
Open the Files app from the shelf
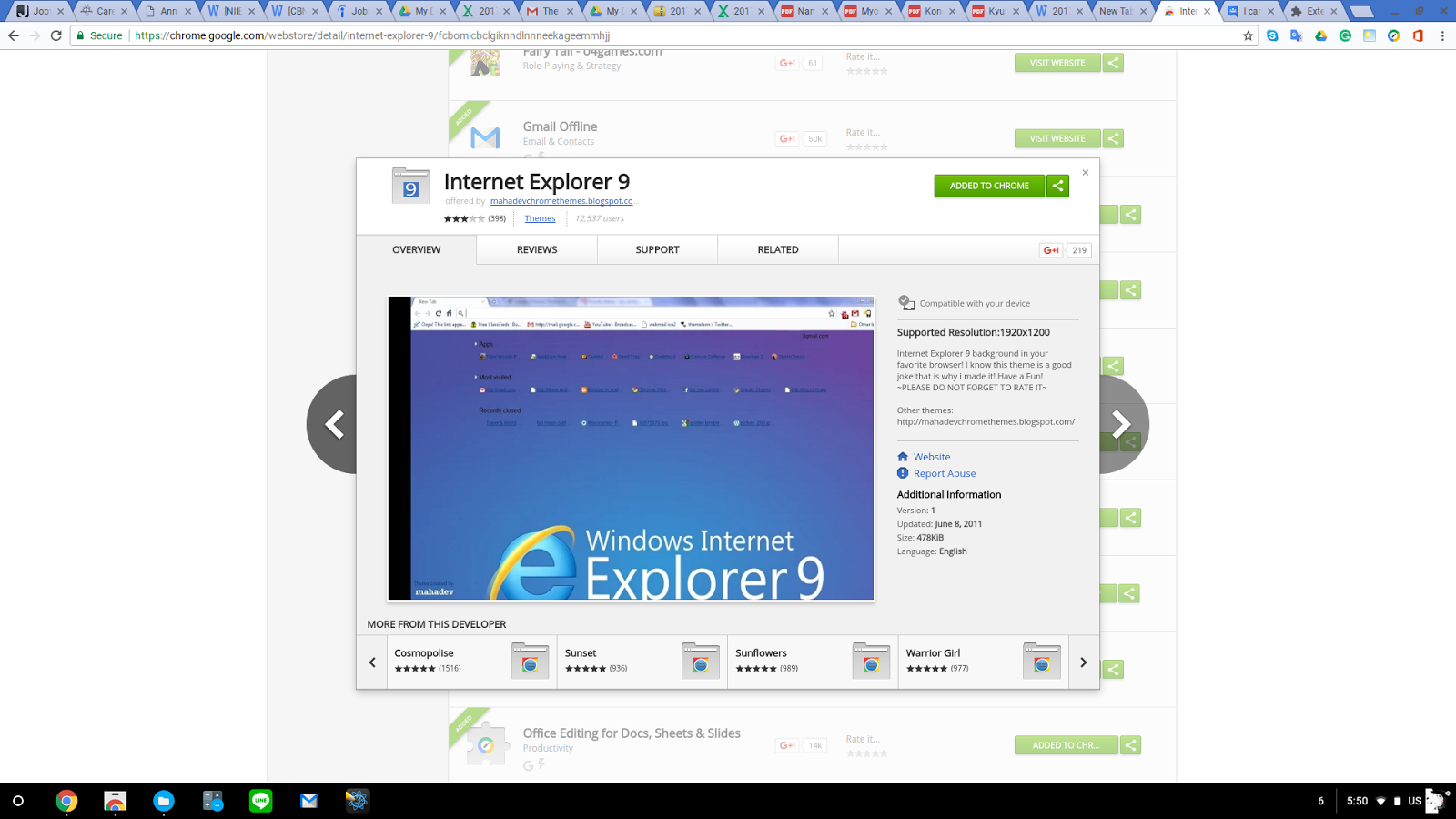pos(164,801)
